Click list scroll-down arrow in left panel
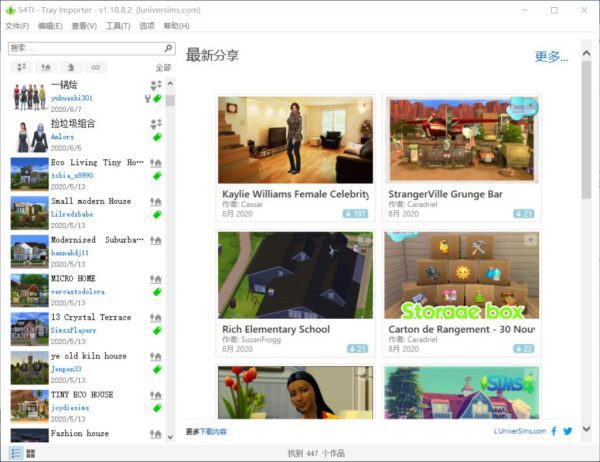The height and width of the screenshot is (462, 600). (170, 437)
